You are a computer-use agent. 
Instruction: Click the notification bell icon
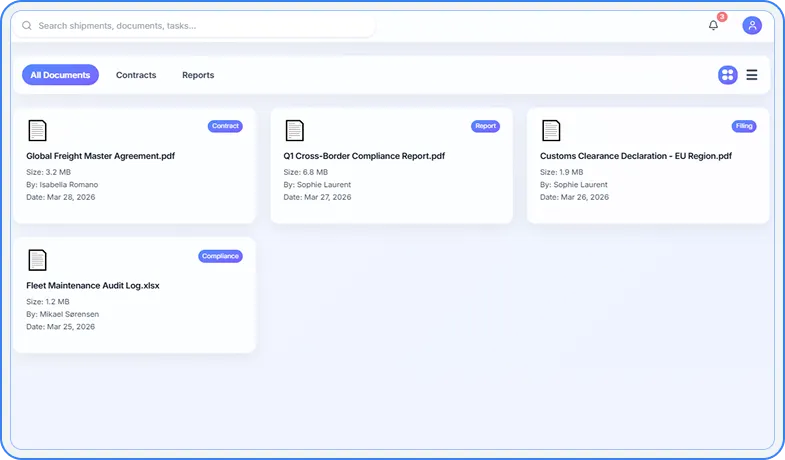pyautogui.click(x=713, y=26)
